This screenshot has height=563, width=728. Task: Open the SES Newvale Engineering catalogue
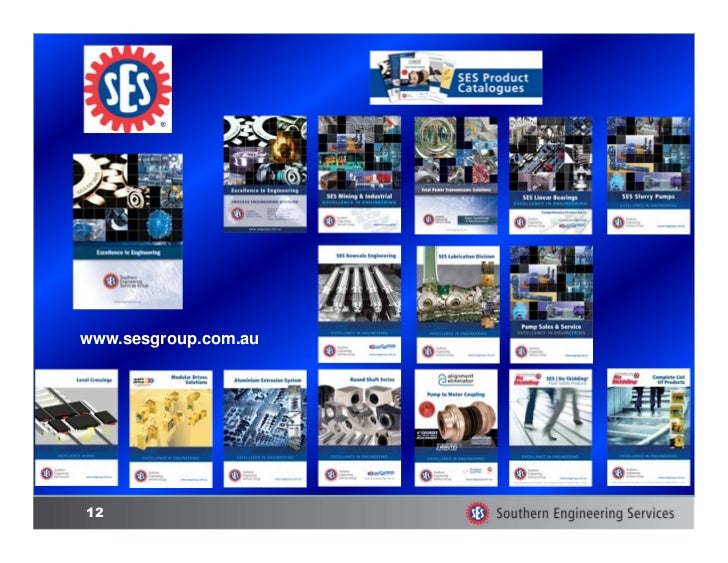[x=359, y=304]
